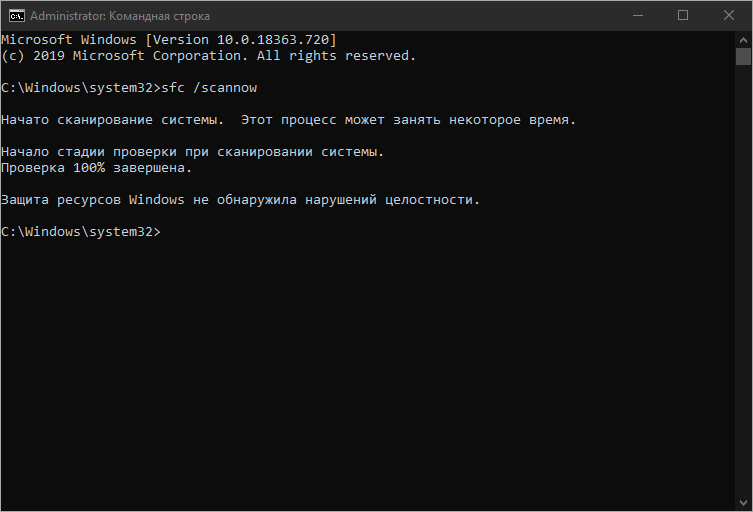Viewport: 753px width, 512px height.
Task: Click the Защита ресурсов Windows result line
Action: pos(240,200)
